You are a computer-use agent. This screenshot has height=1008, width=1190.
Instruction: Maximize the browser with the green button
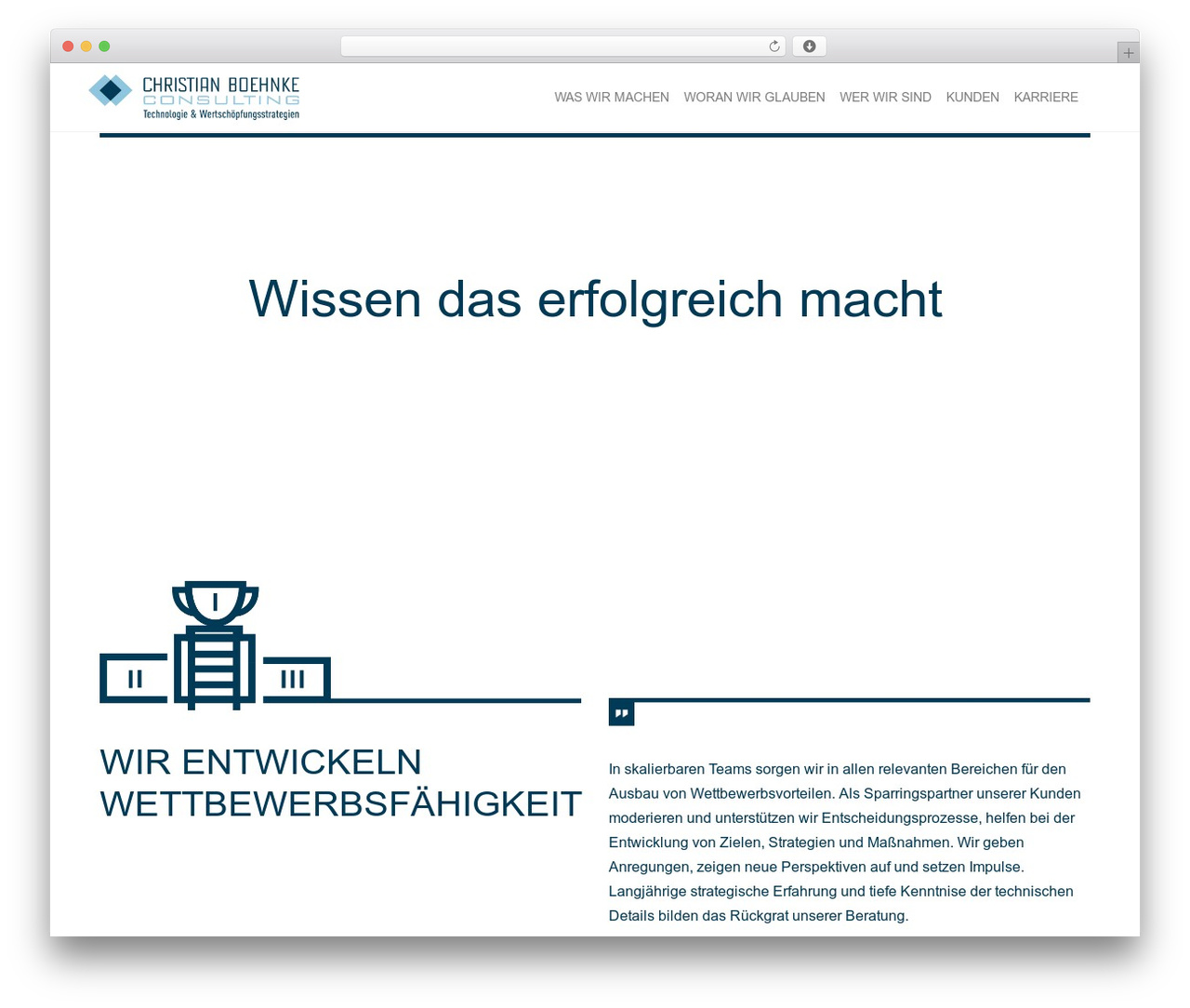(104, 46)
